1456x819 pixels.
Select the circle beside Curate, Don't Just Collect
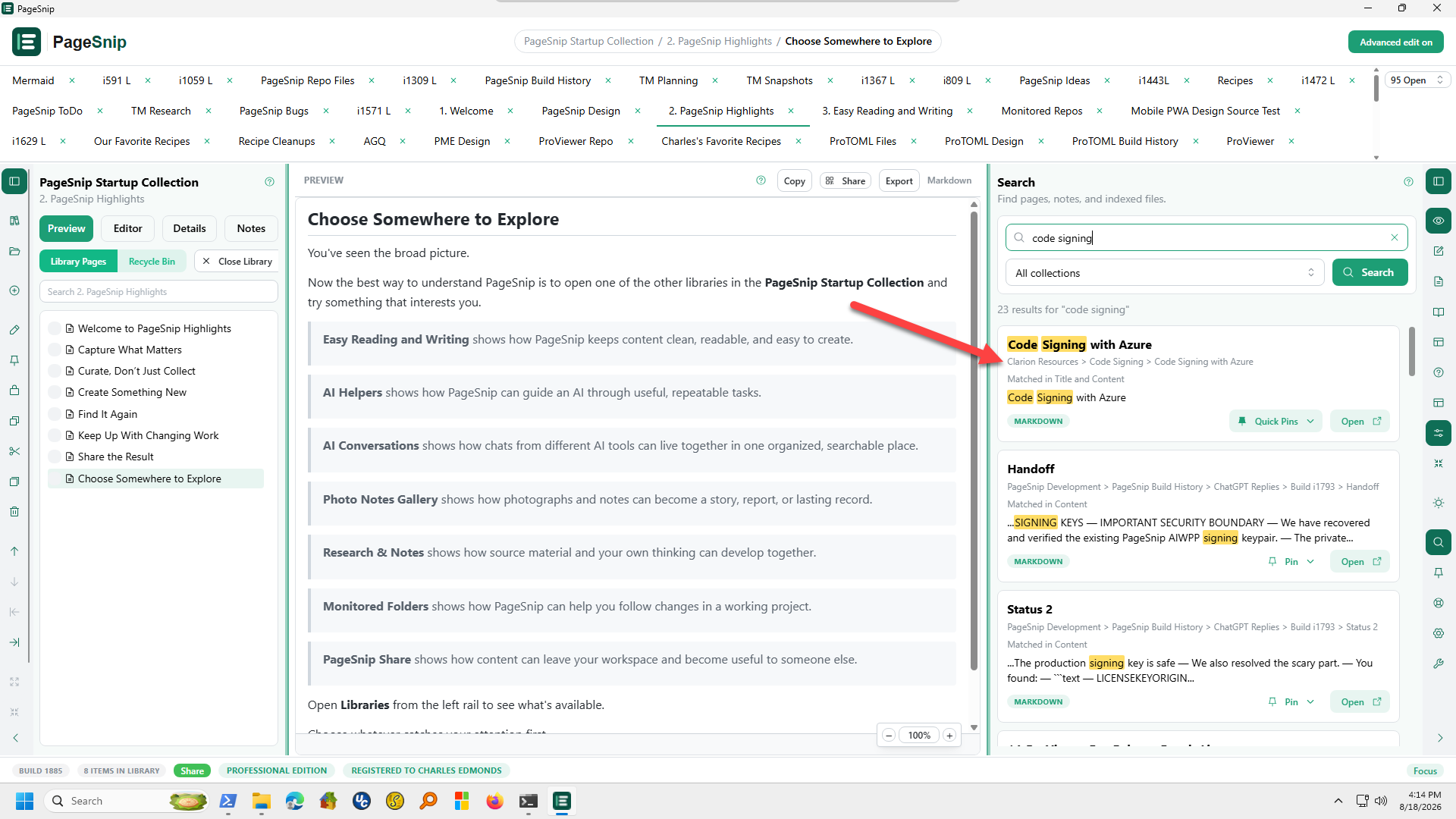[x=55, y=371]
